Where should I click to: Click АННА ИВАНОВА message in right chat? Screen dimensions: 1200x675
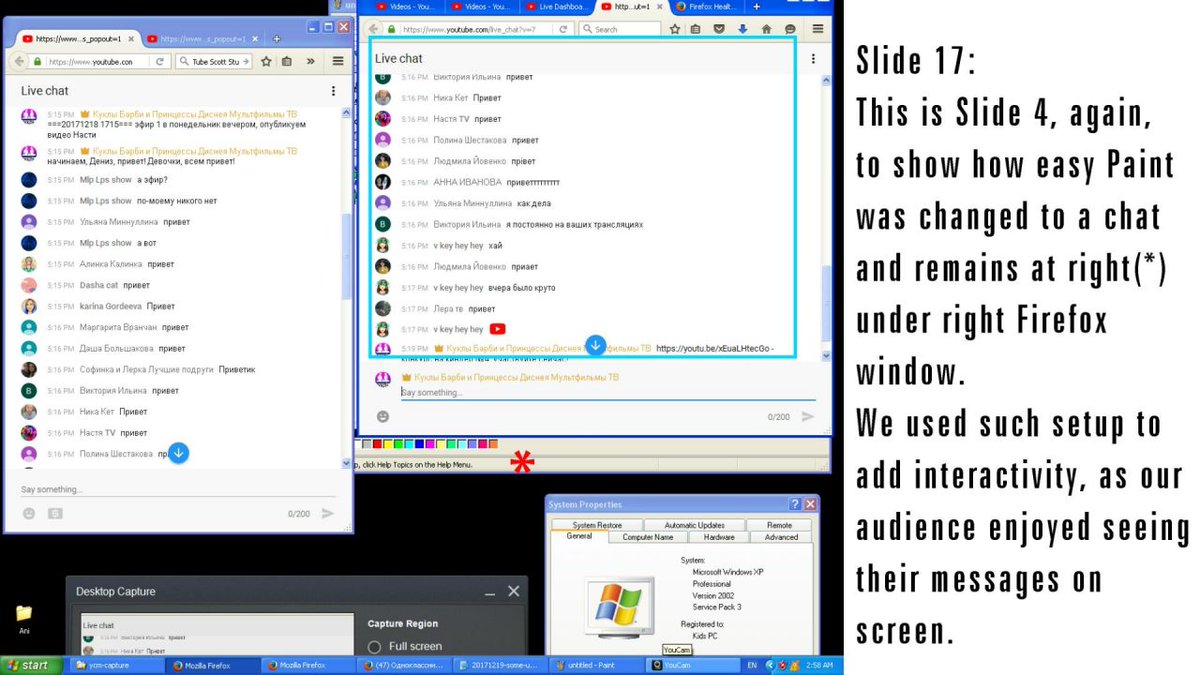coord(533,182)
